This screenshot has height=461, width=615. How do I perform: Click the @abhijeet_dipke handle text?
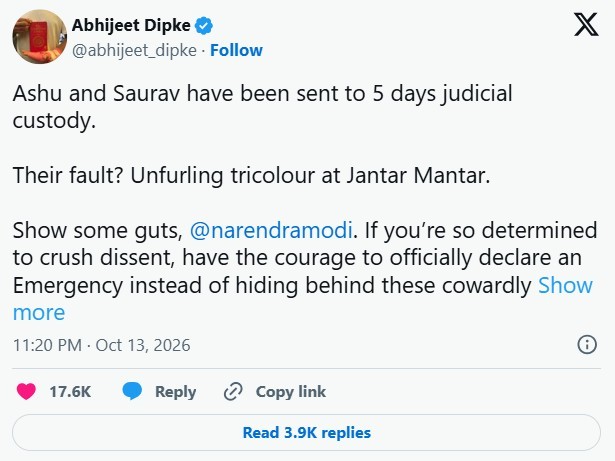point(134,51)
